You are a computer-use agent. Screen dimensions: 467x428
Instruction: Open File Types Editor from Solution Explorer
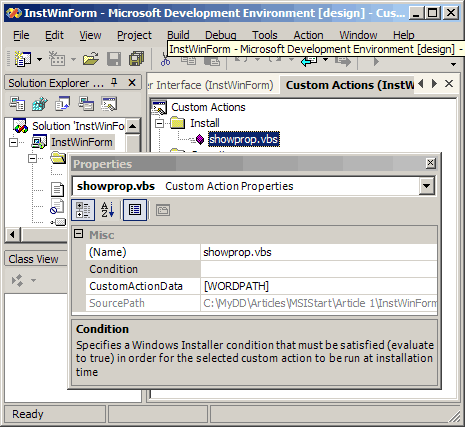coord(63,104)
